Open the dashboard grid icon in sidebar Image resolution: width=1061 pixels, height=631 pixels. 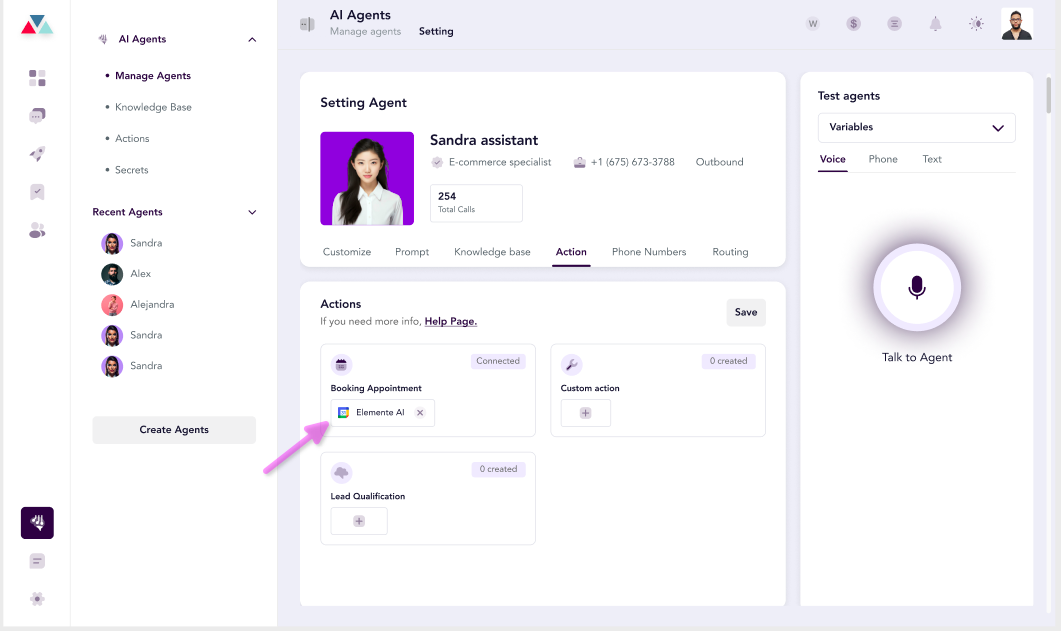[x=37, y=78]
